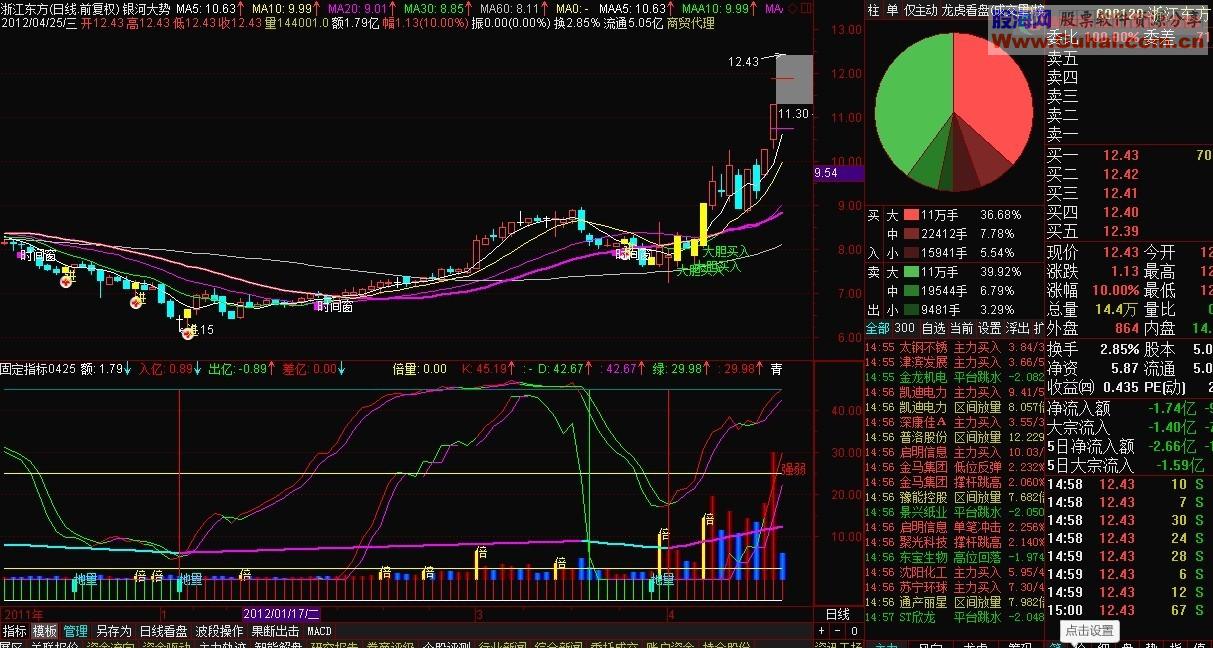
Task: Select the 波段操作 template
Action: pyautogui.click(x=219, y=631)
